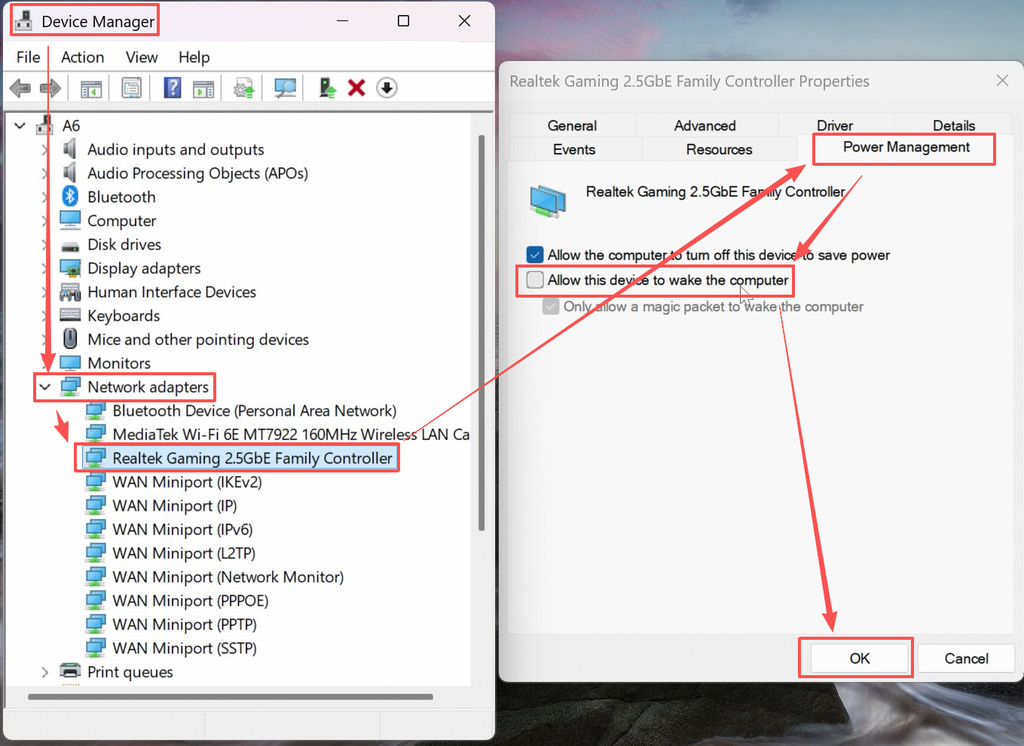Viewport: 1024px width, 746px height.
Task: Click the Disable device down-arrow icon
Action: click(387, 88)
